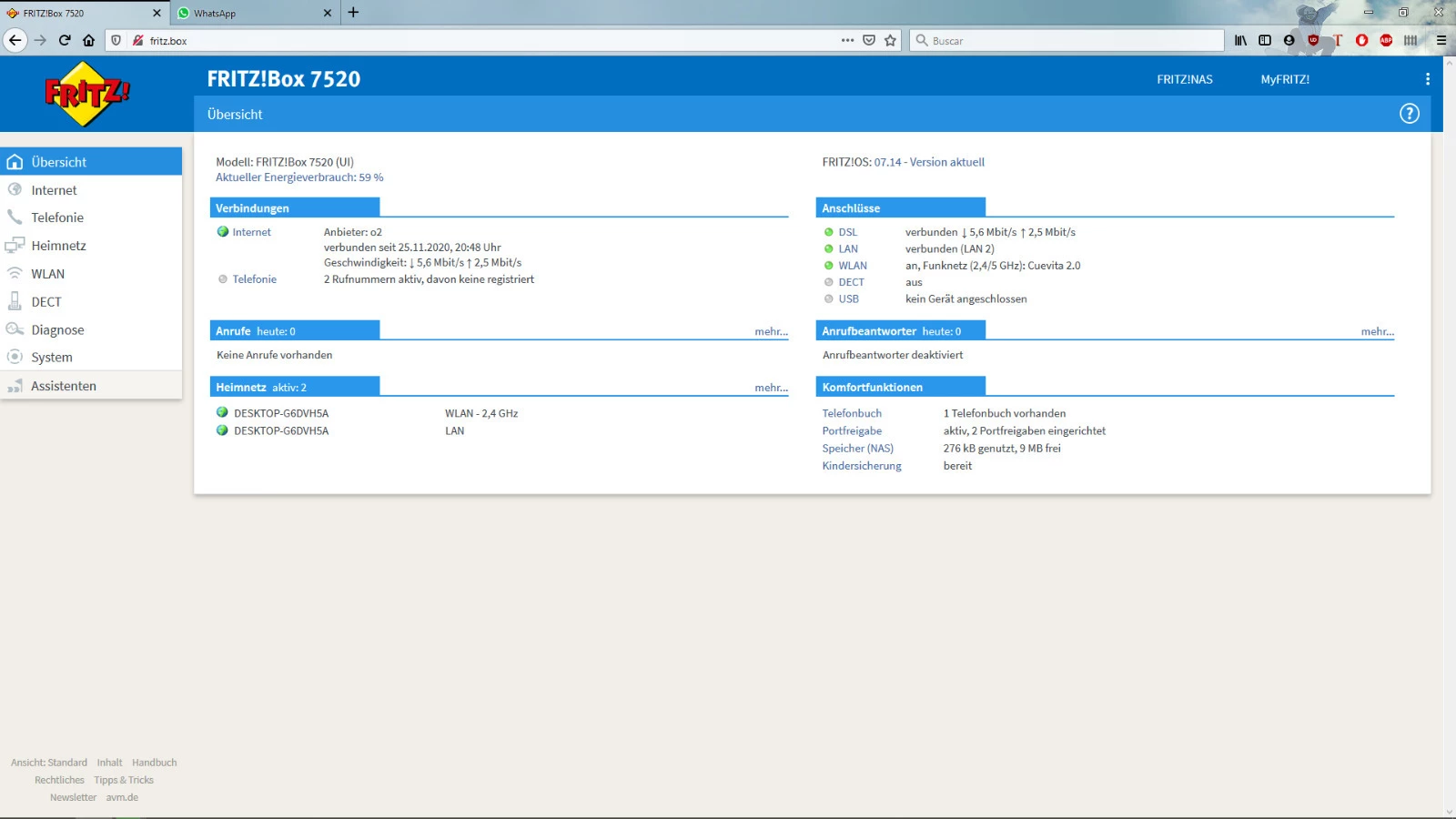This screenshot has height=819, width=1456.
Task: Open the Portfreigabe link
Action: pos(852,430)
